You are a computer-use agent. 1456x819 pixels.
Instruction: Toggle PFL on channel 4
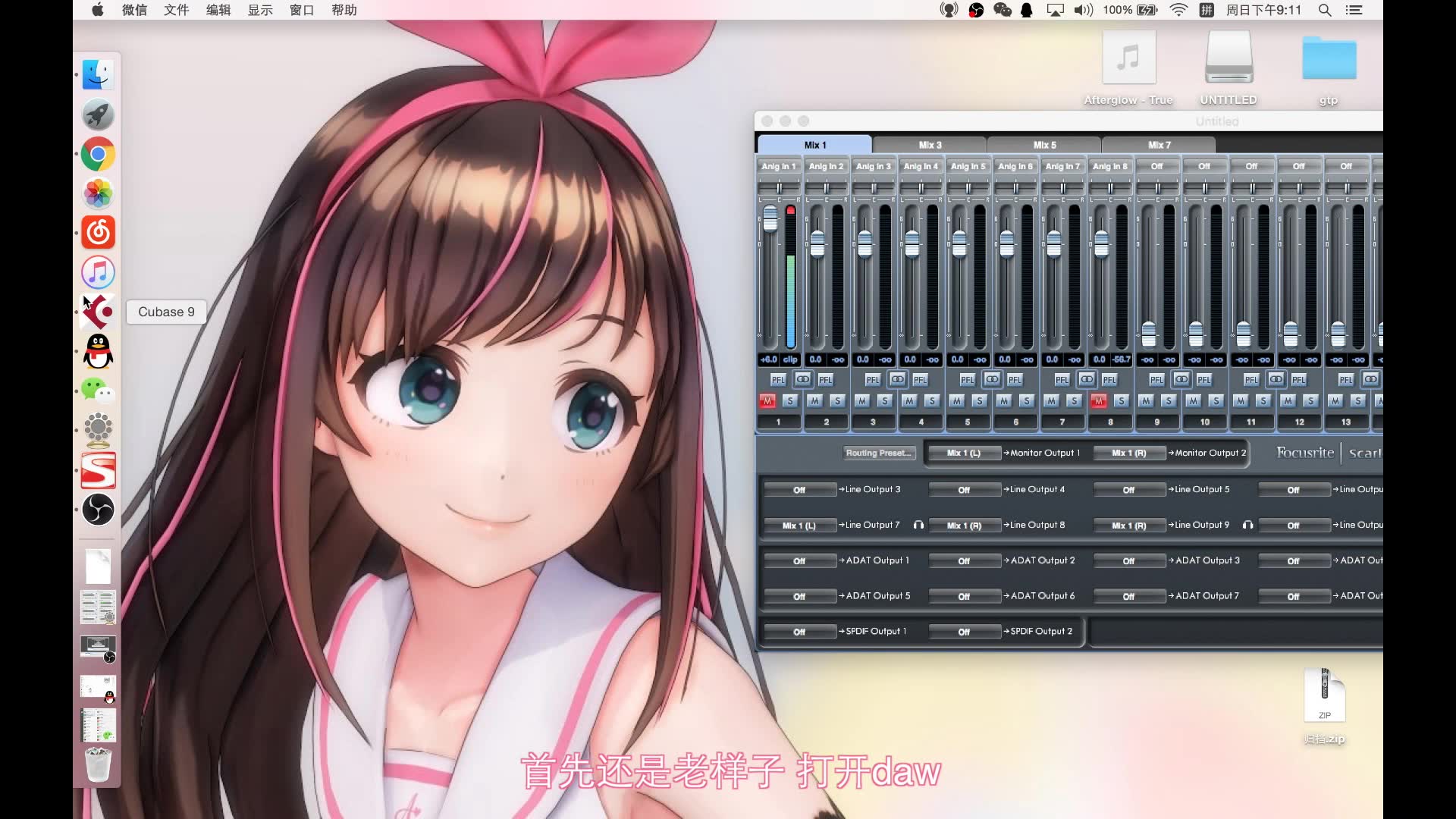[x=920, y=380]
